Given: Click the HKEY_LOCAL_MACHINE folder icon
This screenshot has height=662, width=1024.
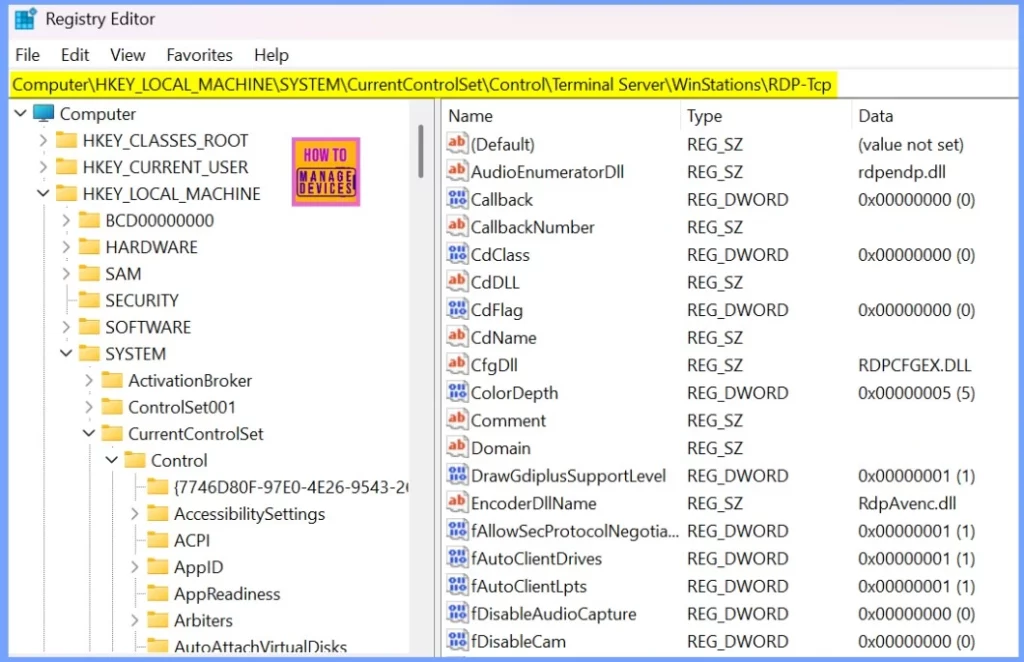Looking at the screenshot, I should [67, 193].
